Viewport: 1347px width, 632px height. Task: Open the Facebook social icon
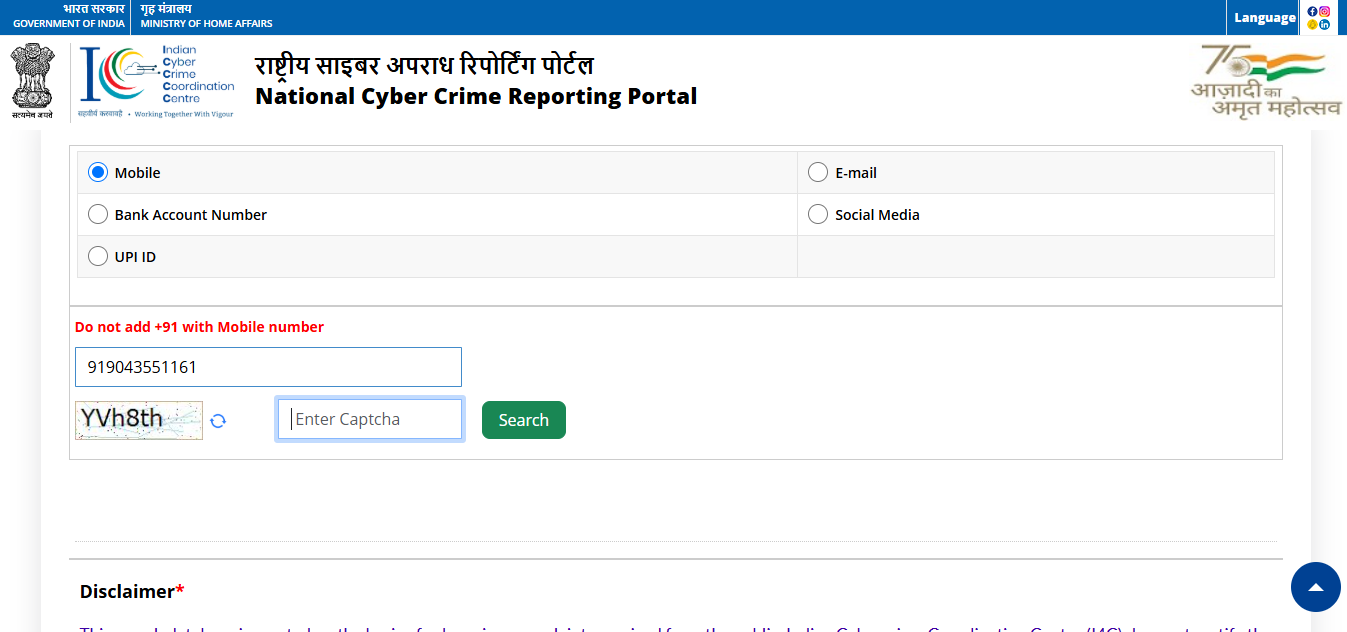coord(1313,11)
